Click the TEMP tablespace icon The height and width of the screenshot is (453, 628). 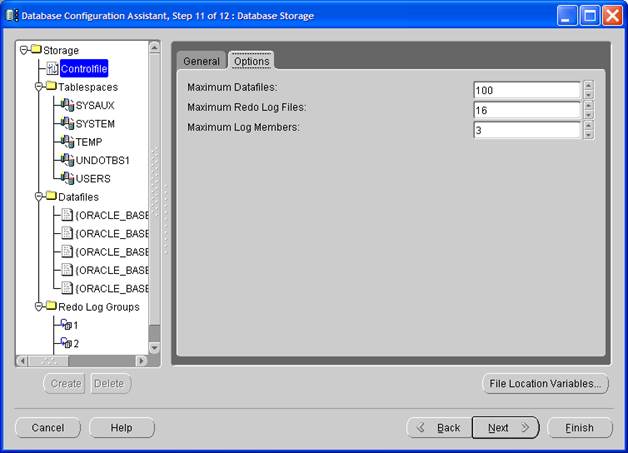pyautogui.click(x=67, y=142)
